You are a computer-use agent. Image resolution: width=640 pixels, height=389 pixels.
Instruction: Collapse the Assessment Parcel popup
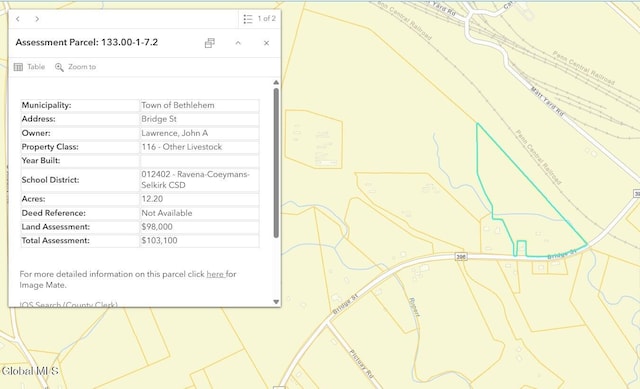coord(238,43)
